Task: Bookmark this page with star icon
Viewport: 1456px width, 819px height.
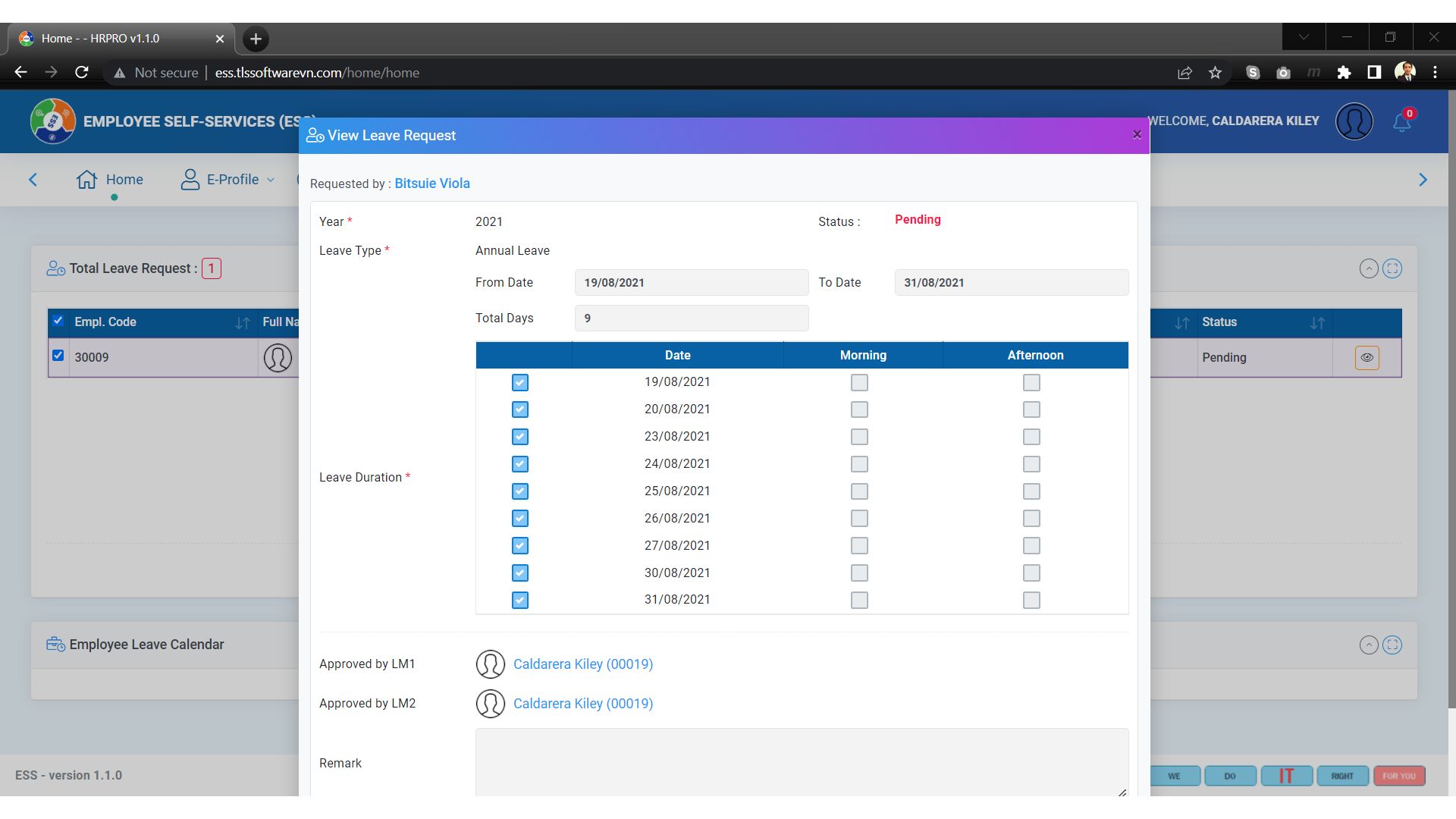Action: tap(1216, 73)
